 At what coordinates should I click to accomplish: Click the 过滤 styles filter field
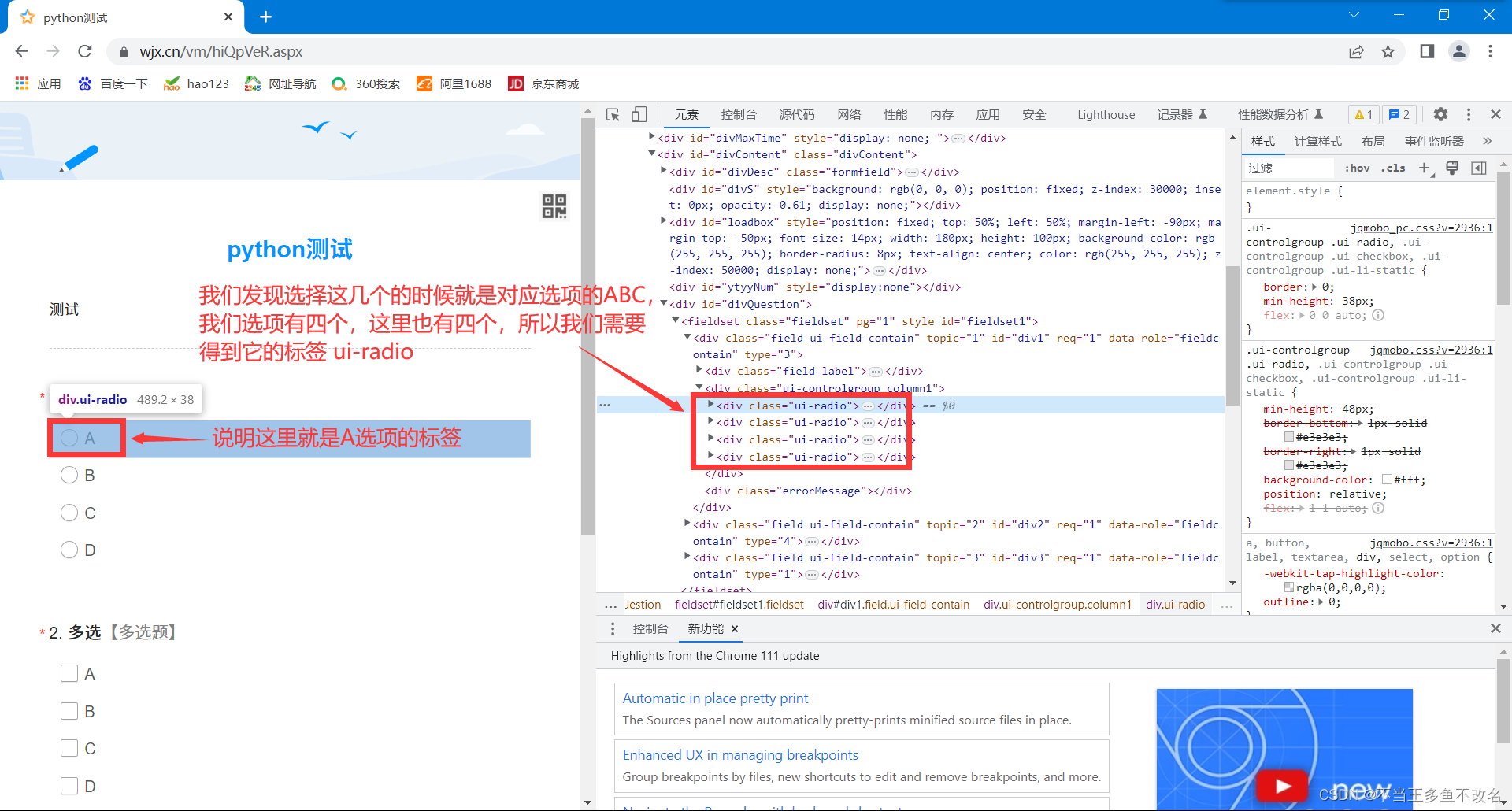click(1290, 168)
